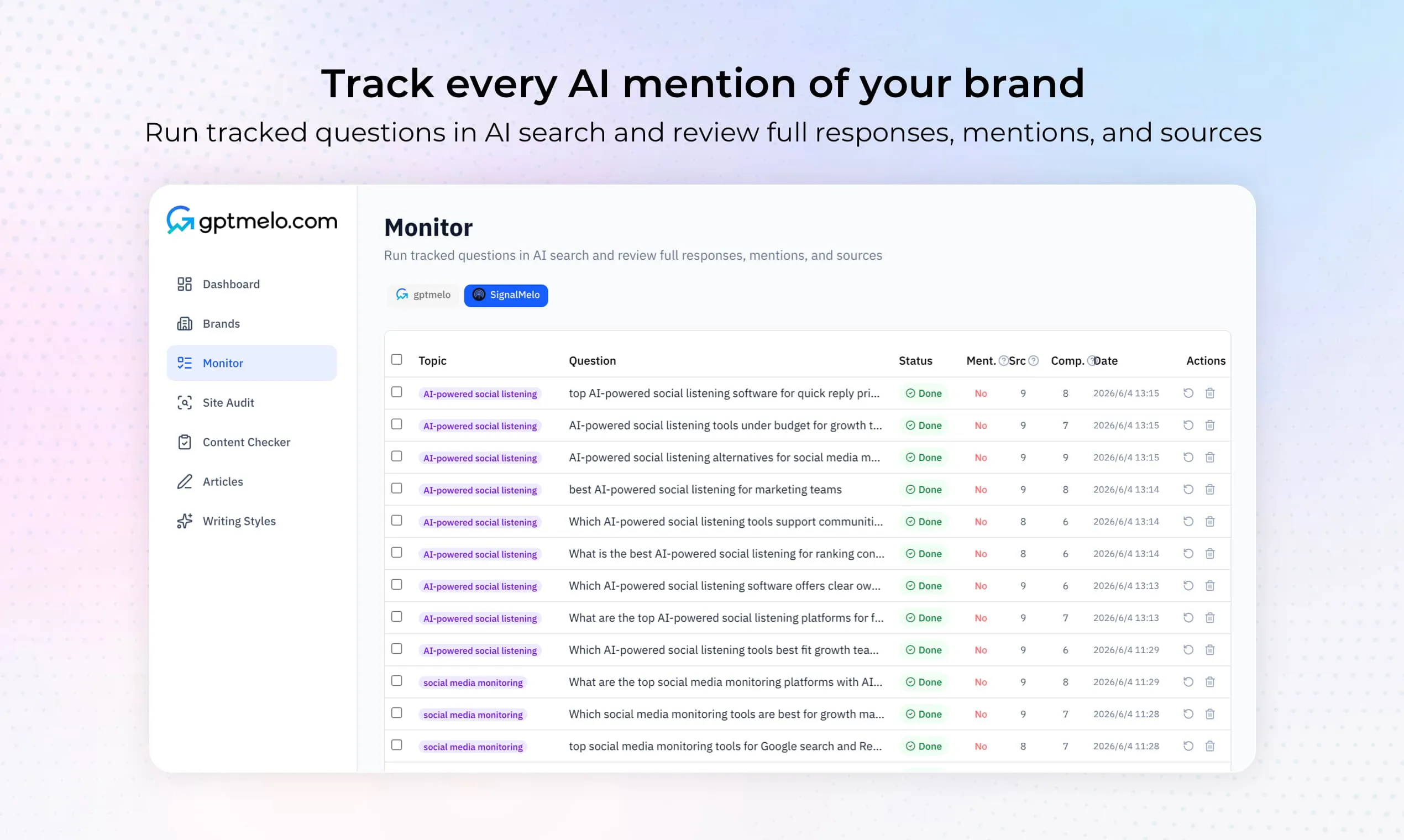The height and width of the screenshot is (840, 1404).
Task: Rerun the 'alternatives for social media m...' question
Action: click(x=1188, y=458)
